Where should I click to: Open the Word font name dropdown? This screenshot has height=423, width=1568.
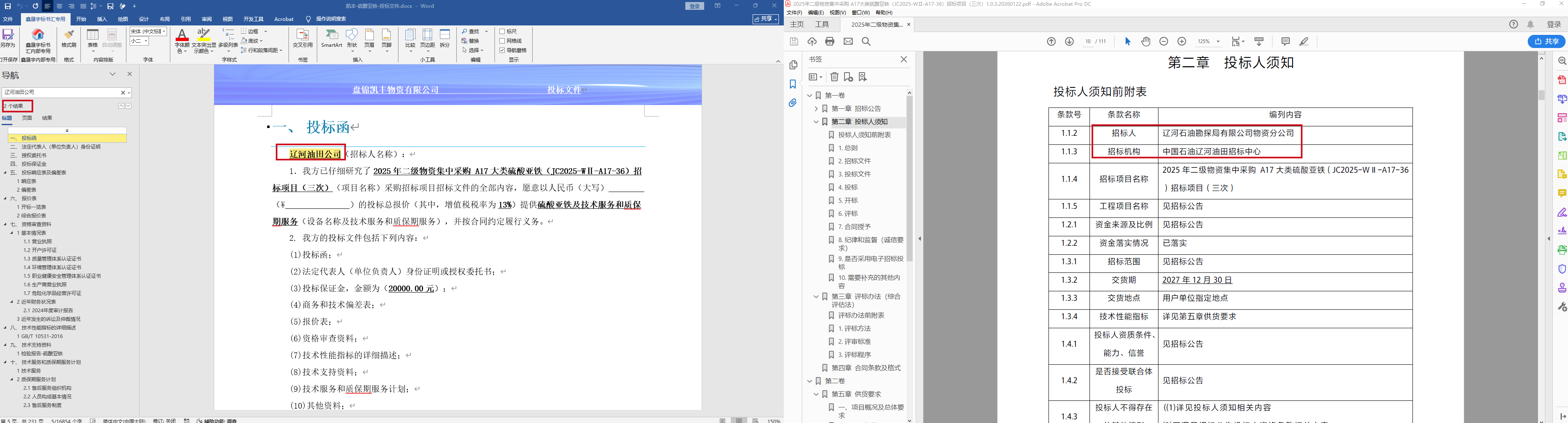(164, 32)
